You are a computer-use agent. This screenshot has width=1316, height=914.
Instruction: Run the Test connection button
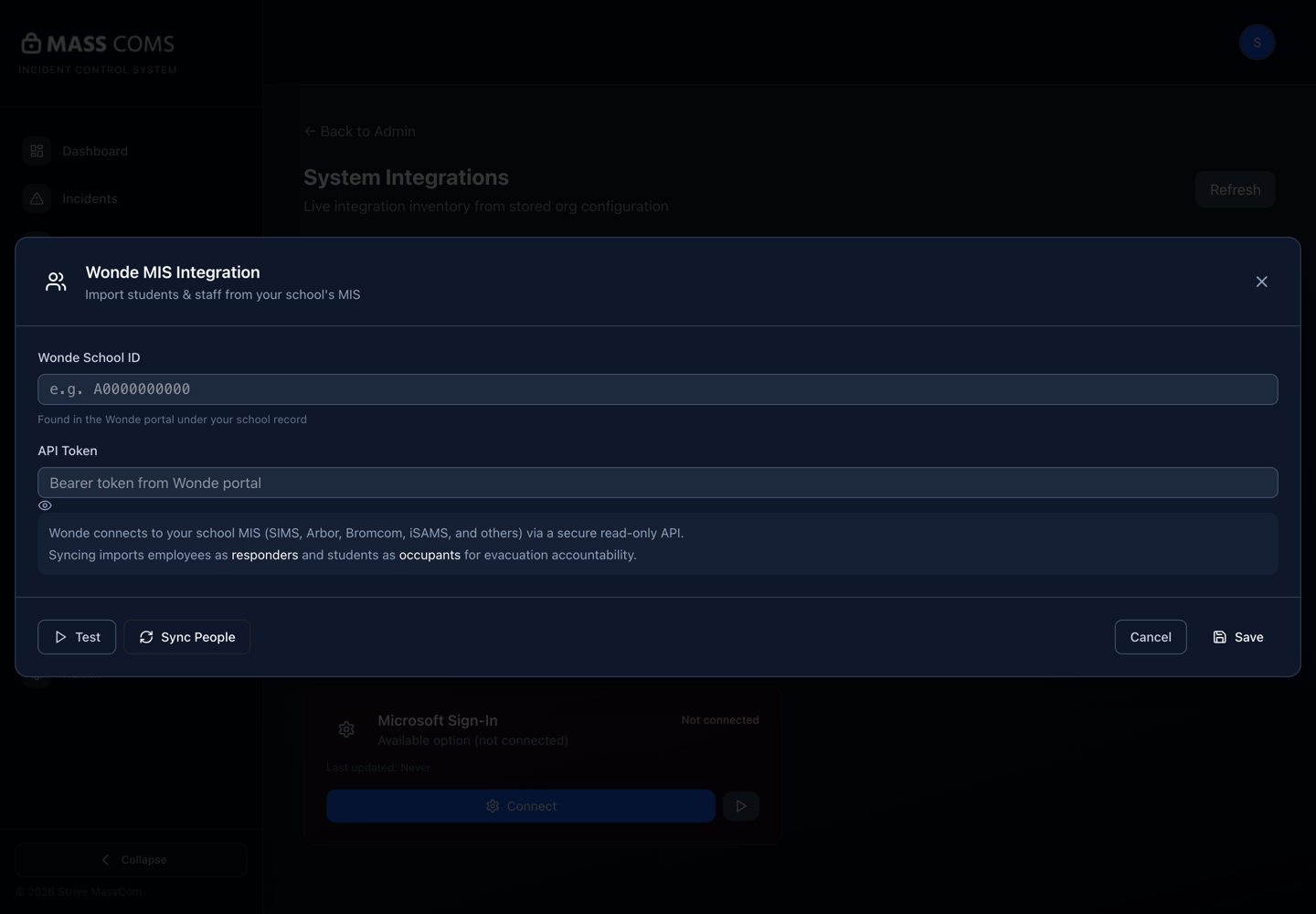(77, 637)
